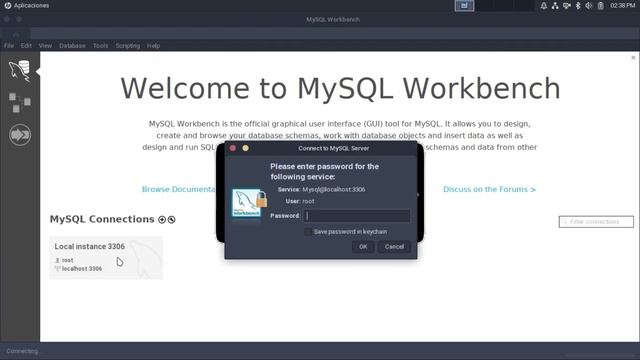The height and width of the screenshot is (360, 640).
Task: Click the localhost 3306 label in connection tile
Action: click(82, 269)
